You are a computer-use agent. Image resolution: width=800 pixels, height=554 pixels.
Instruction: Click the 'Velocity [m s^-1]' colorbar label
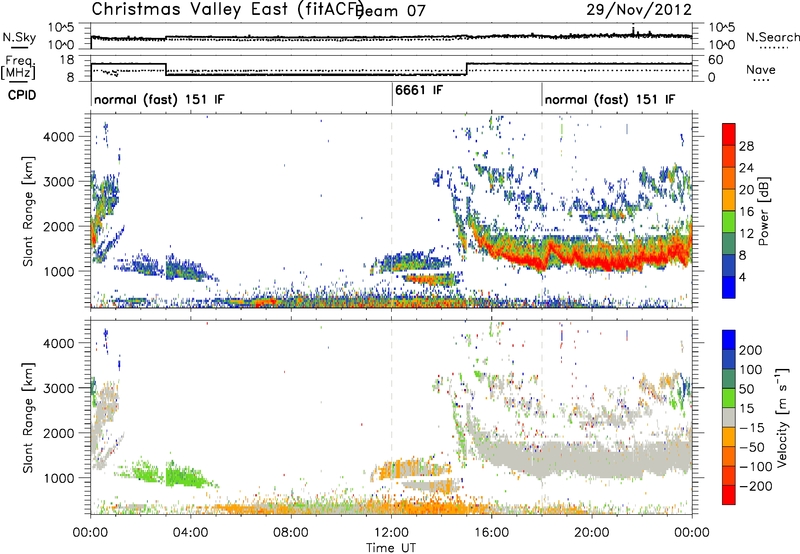pyautogui.click(x=782, y=418)
